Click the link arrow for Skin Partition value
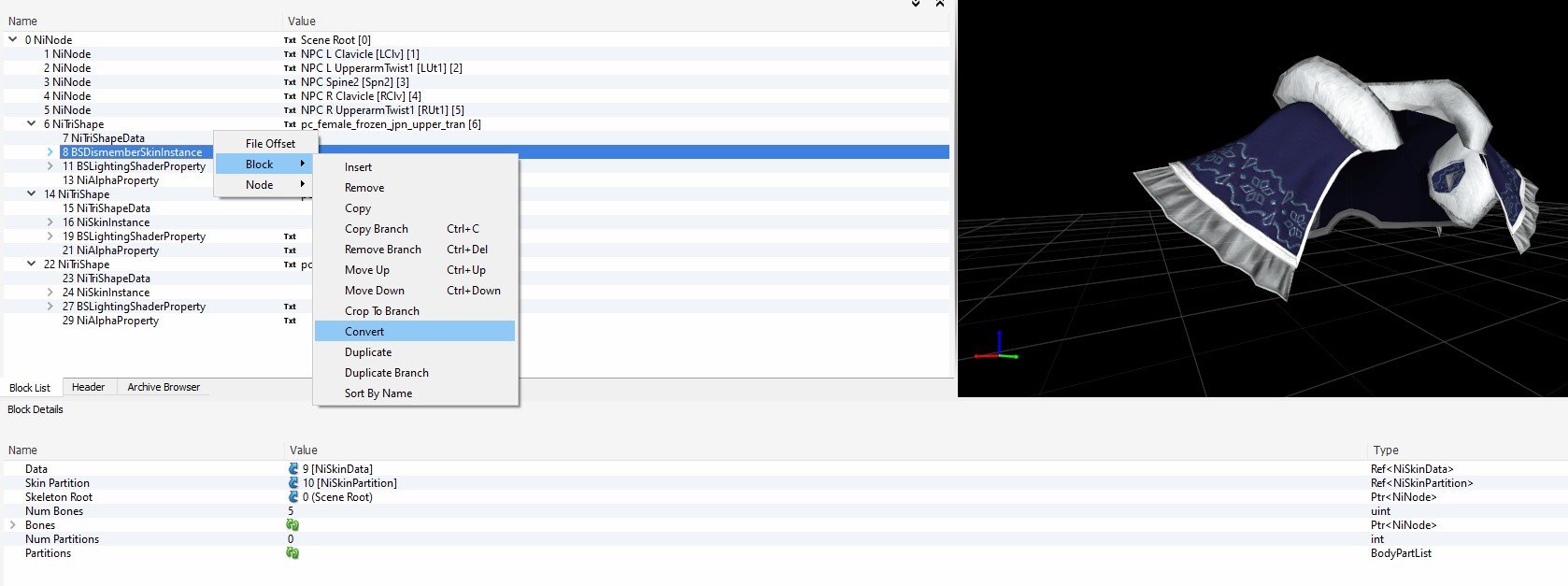Screen dimensions: 1568x586 tap(292, 483)
